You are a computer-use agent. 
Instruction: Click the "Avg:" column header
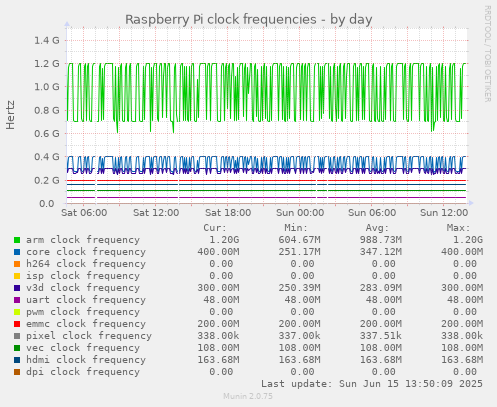point(377,228)
